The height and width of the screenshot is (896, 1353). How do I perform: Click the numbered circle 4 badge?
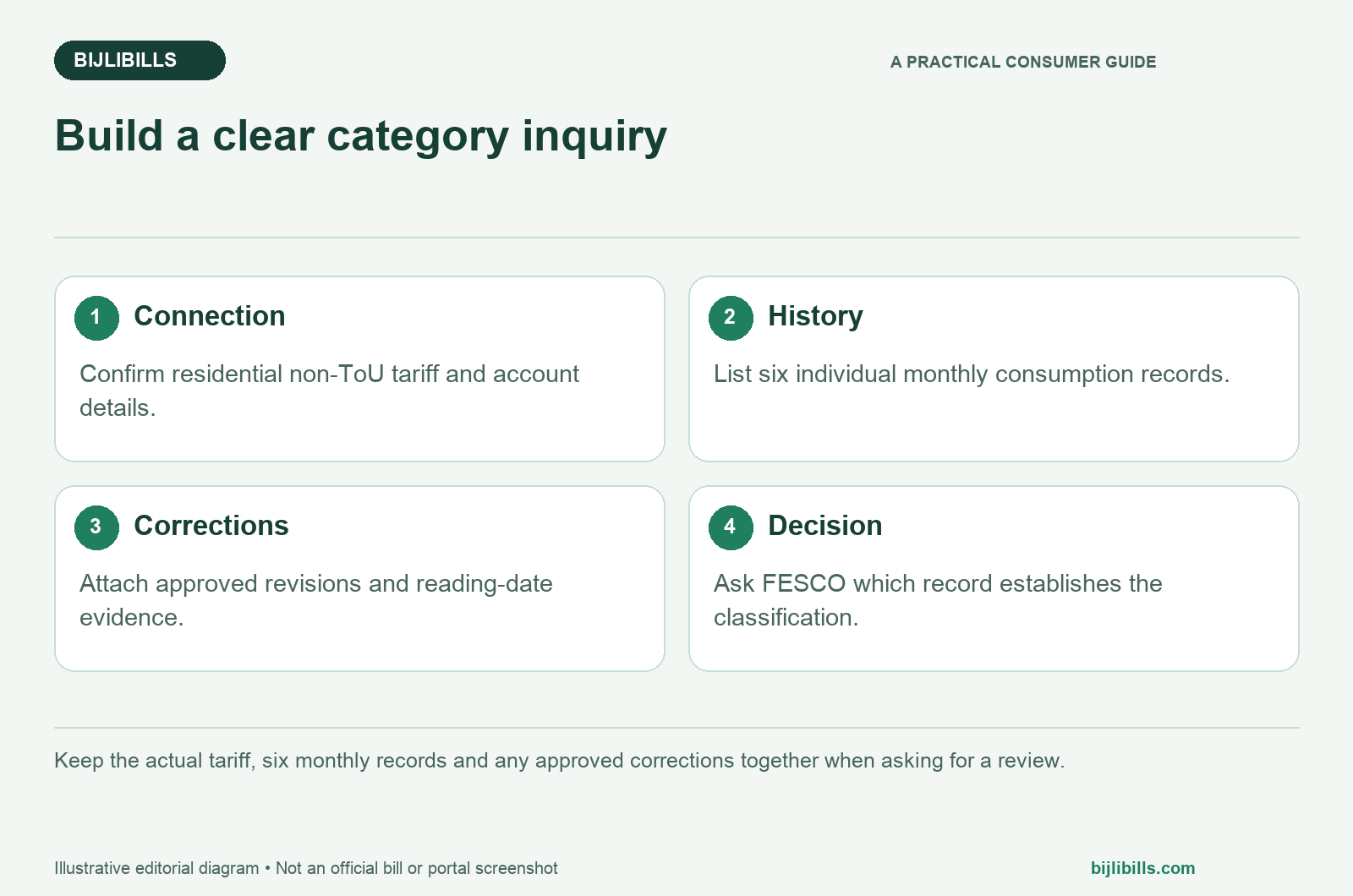point(731,527)
